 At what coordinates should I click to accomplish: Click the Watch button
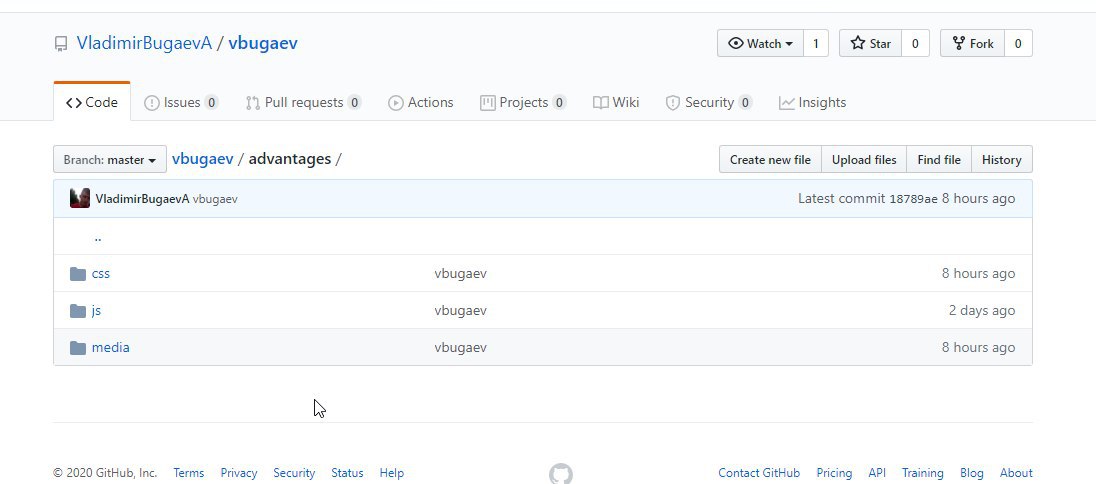point(760,43)
